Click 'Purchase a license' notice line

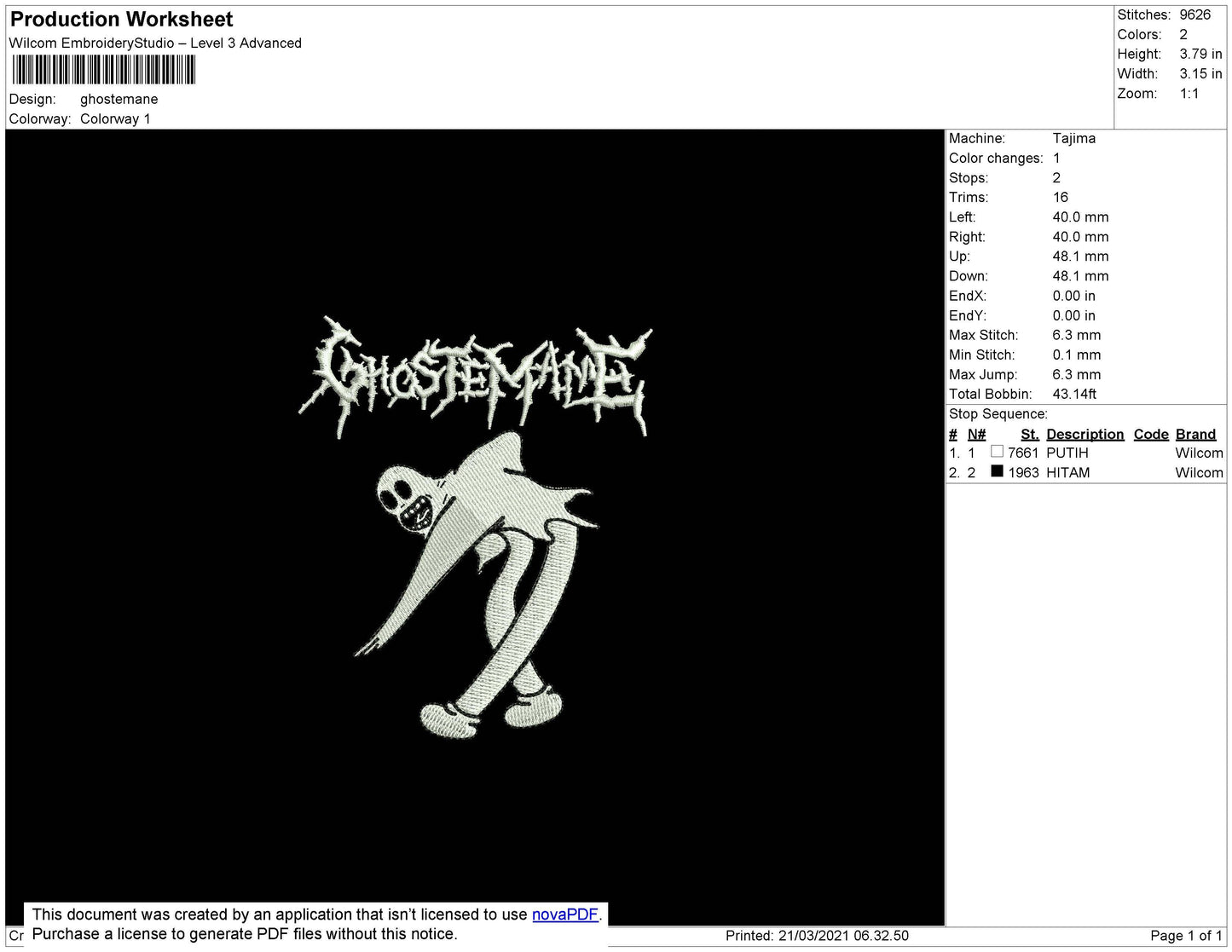245,934
